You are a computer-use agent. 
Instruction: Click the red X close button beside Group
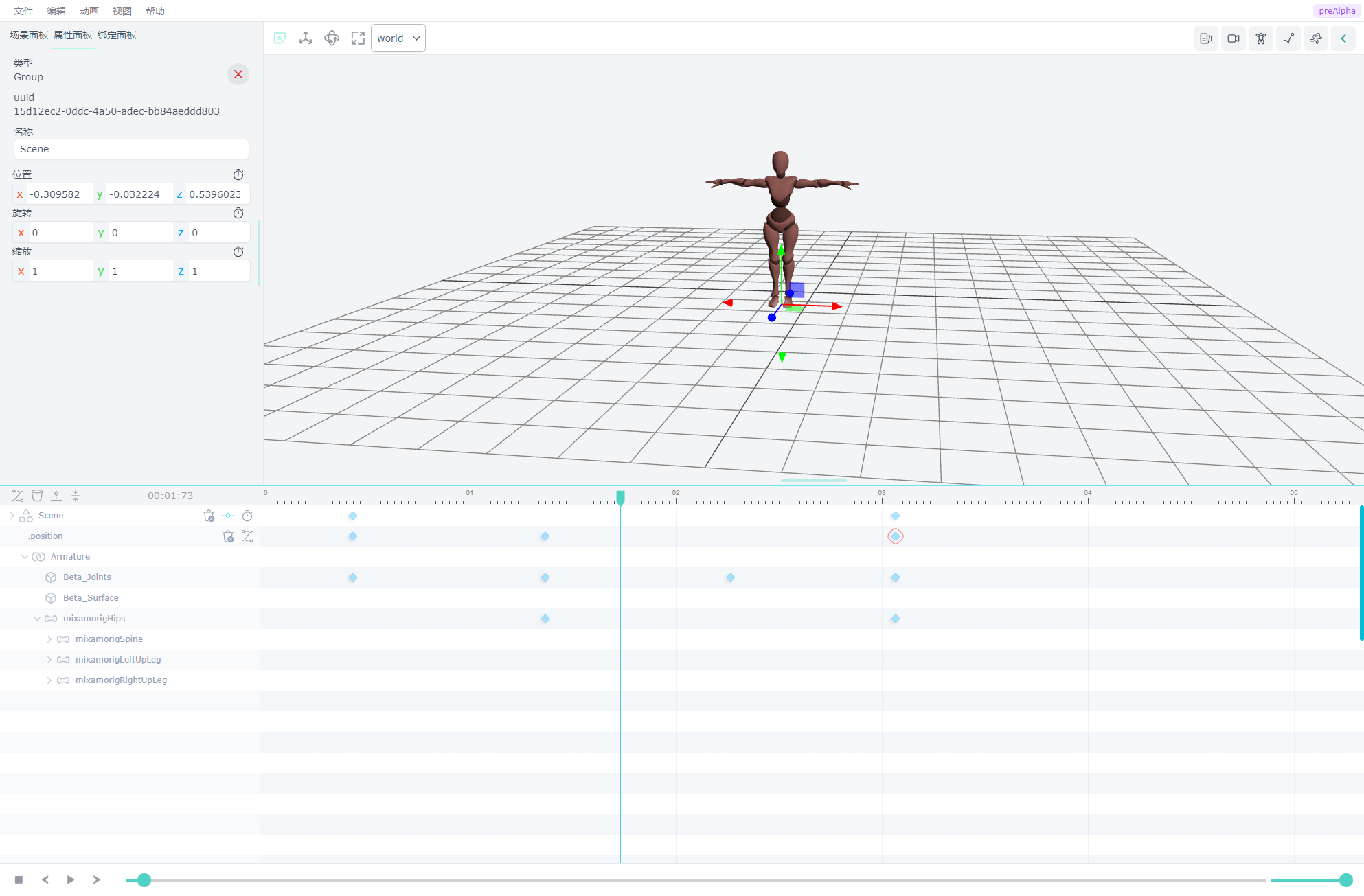(238, 74)
